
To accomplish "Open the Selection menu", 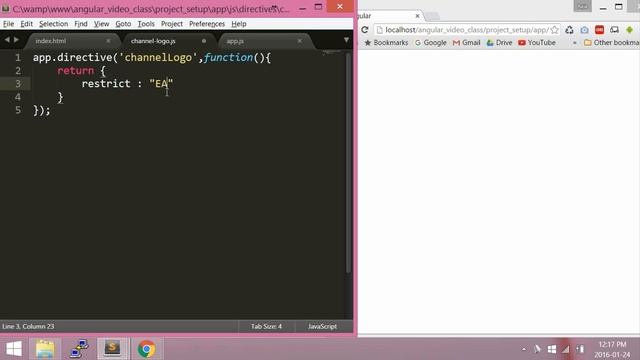I will (x=53, y=24).
